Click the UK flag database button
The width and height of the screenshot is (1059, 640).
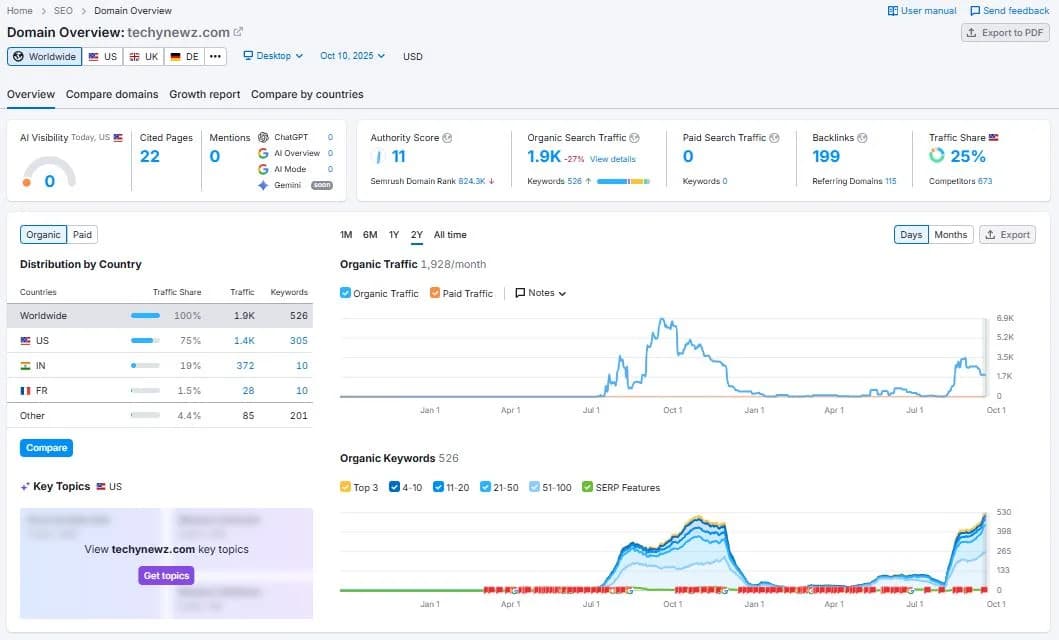click(x=143, y=57)
